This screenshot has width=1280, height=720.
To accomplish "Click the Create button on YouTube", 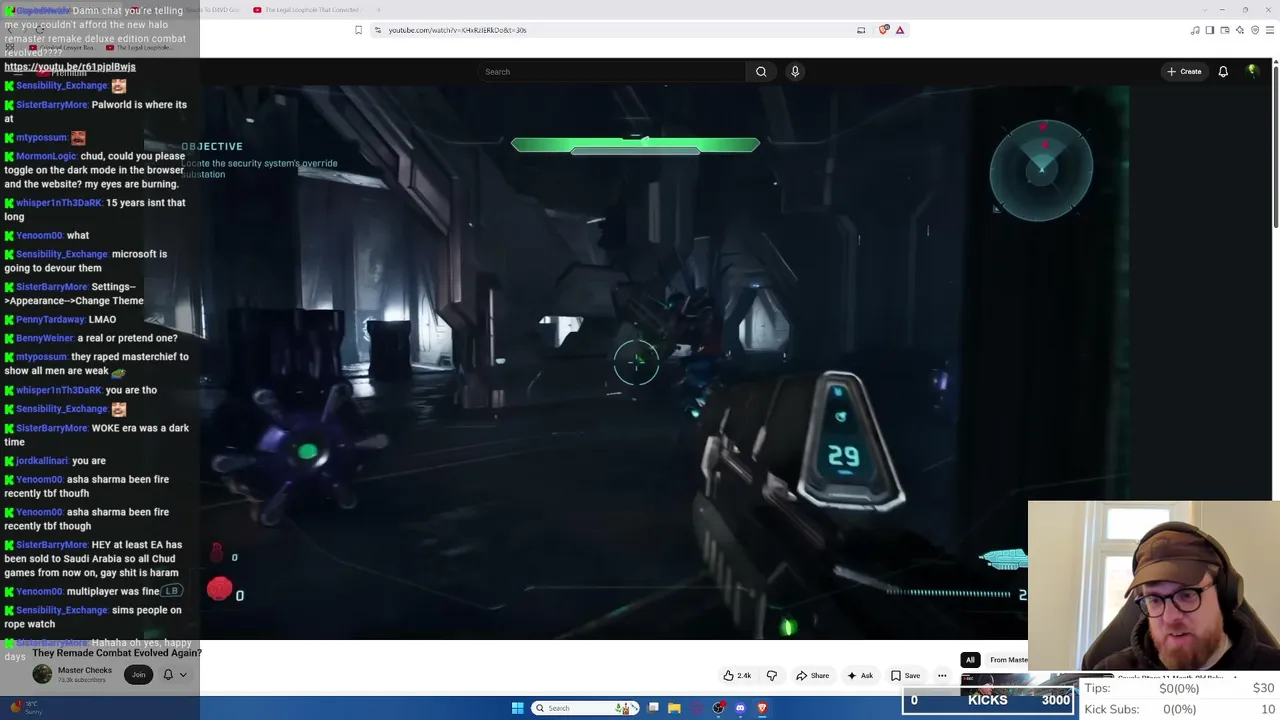I will click(1184, 72).
